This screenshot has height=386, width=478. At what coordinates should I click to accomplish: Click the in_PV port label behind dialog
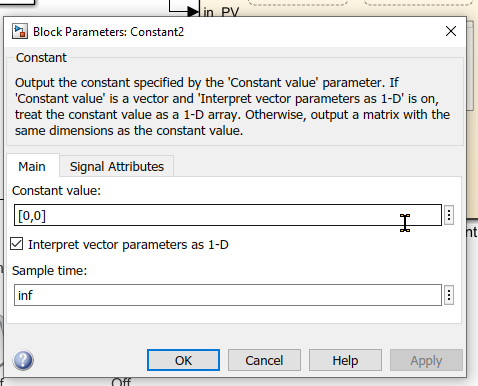221,12
